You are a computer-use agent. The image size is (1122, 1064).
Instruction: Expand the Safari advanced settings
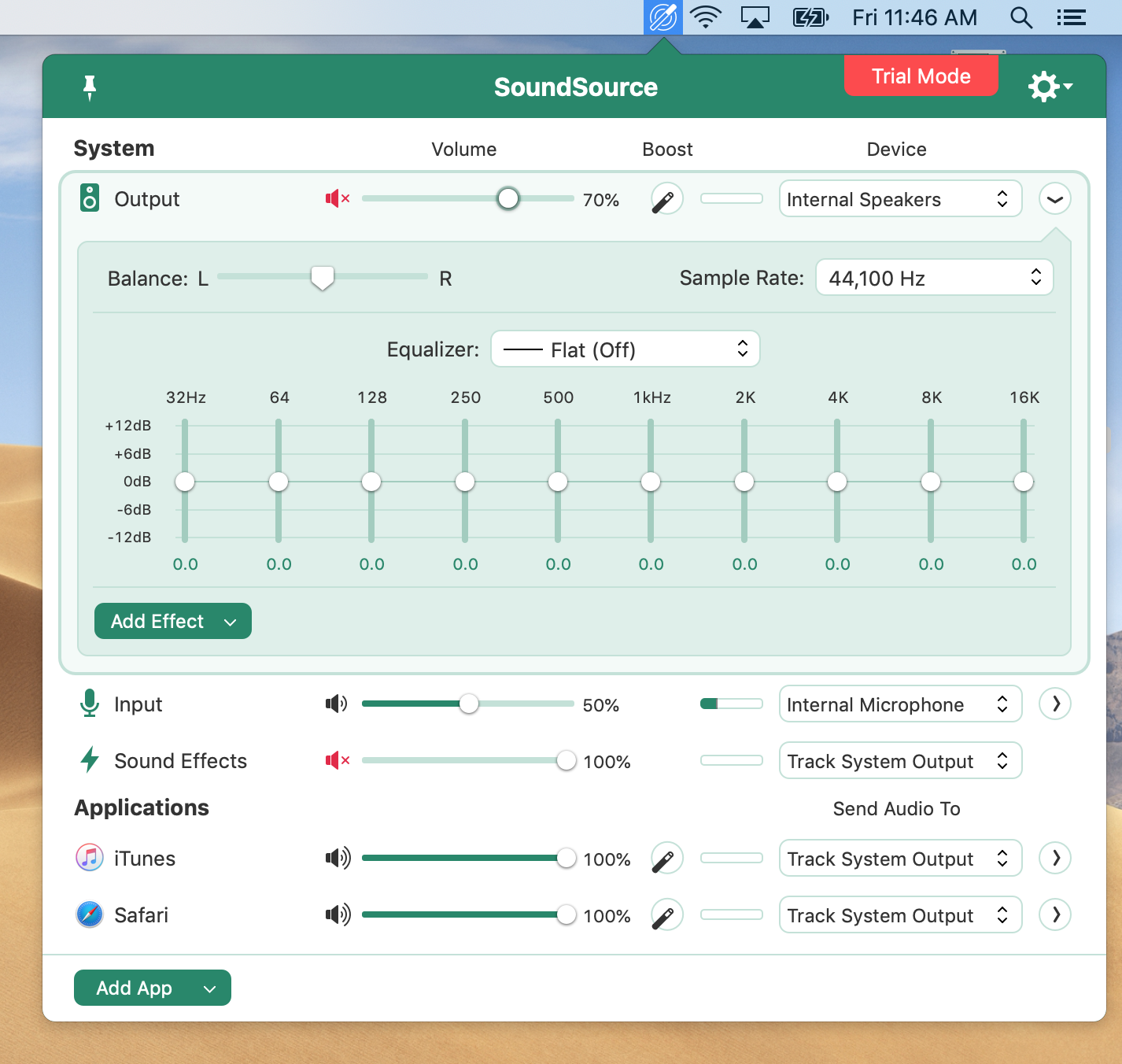pos(1055,914)
